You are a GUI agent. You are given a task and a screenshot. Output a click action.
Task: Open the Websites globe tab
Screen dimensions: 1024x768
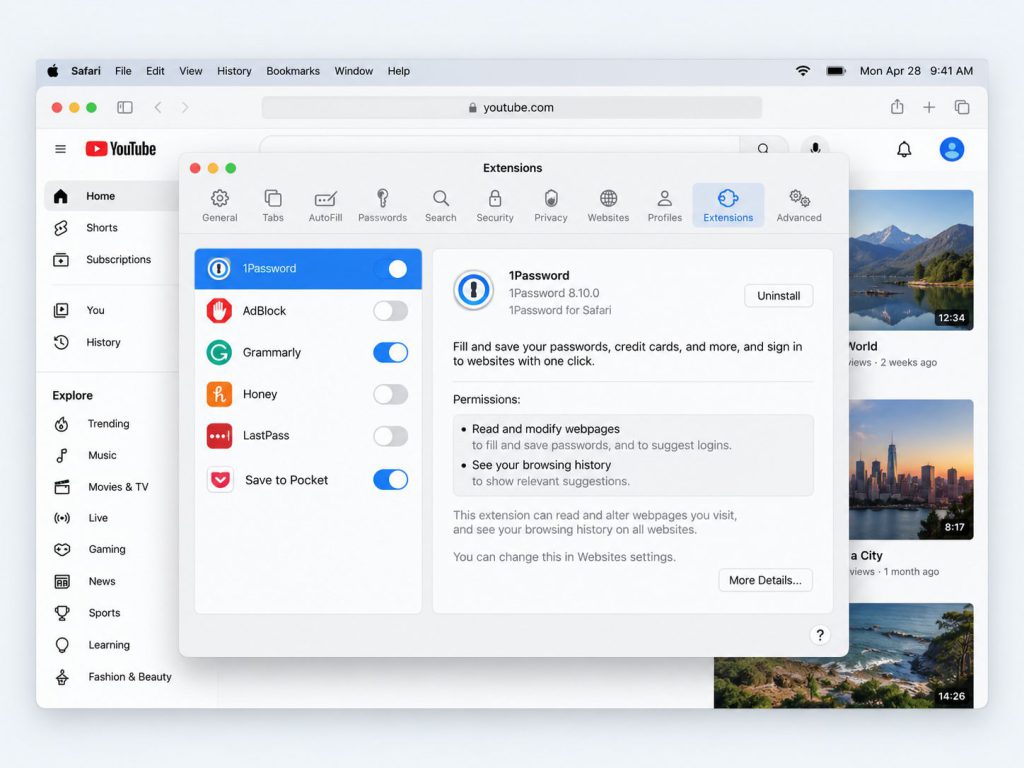608,205
